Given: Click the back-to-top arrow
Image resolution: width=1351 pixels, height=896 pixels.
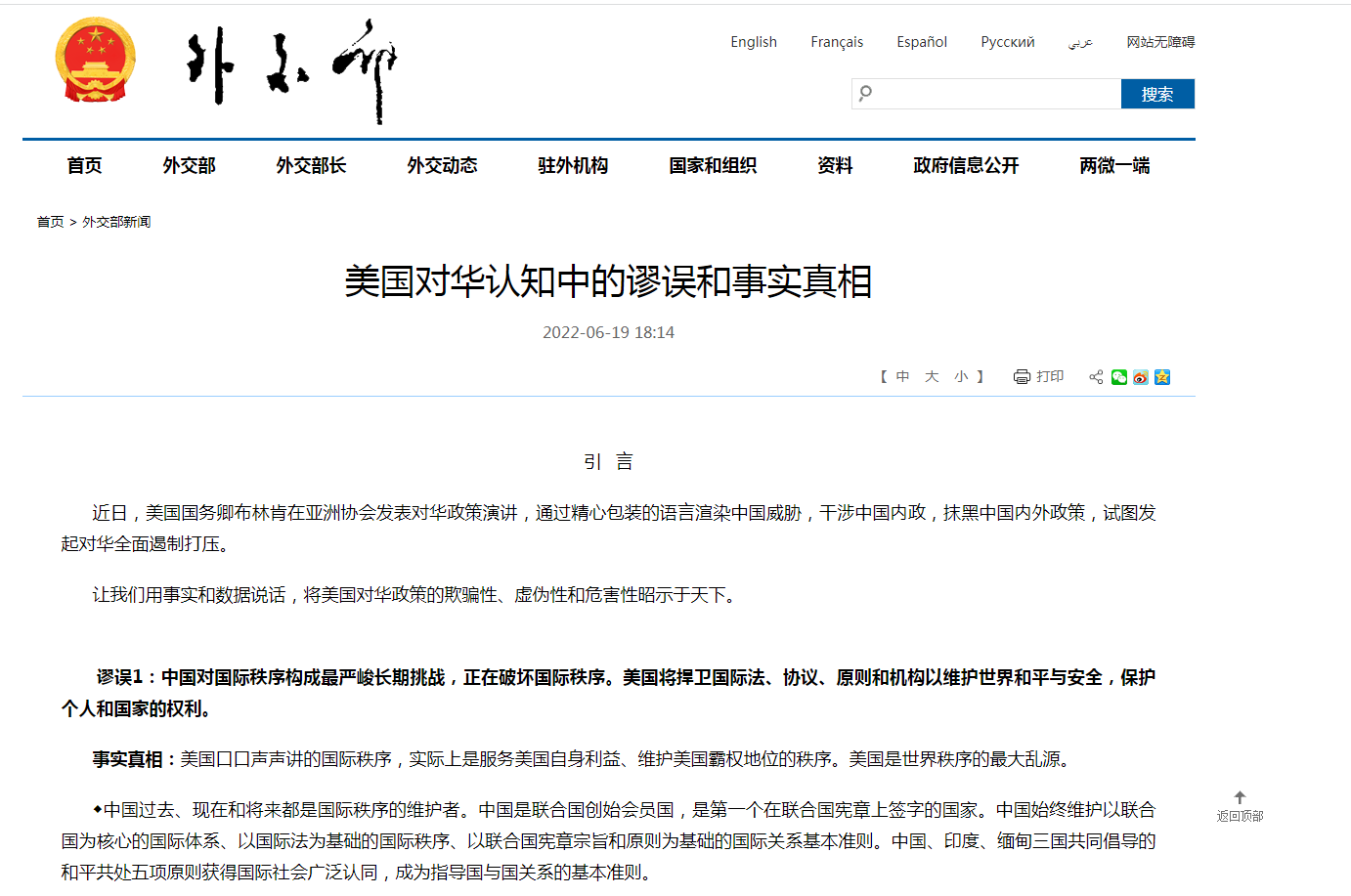Looking at the screenshot, I should point(1240,797).
